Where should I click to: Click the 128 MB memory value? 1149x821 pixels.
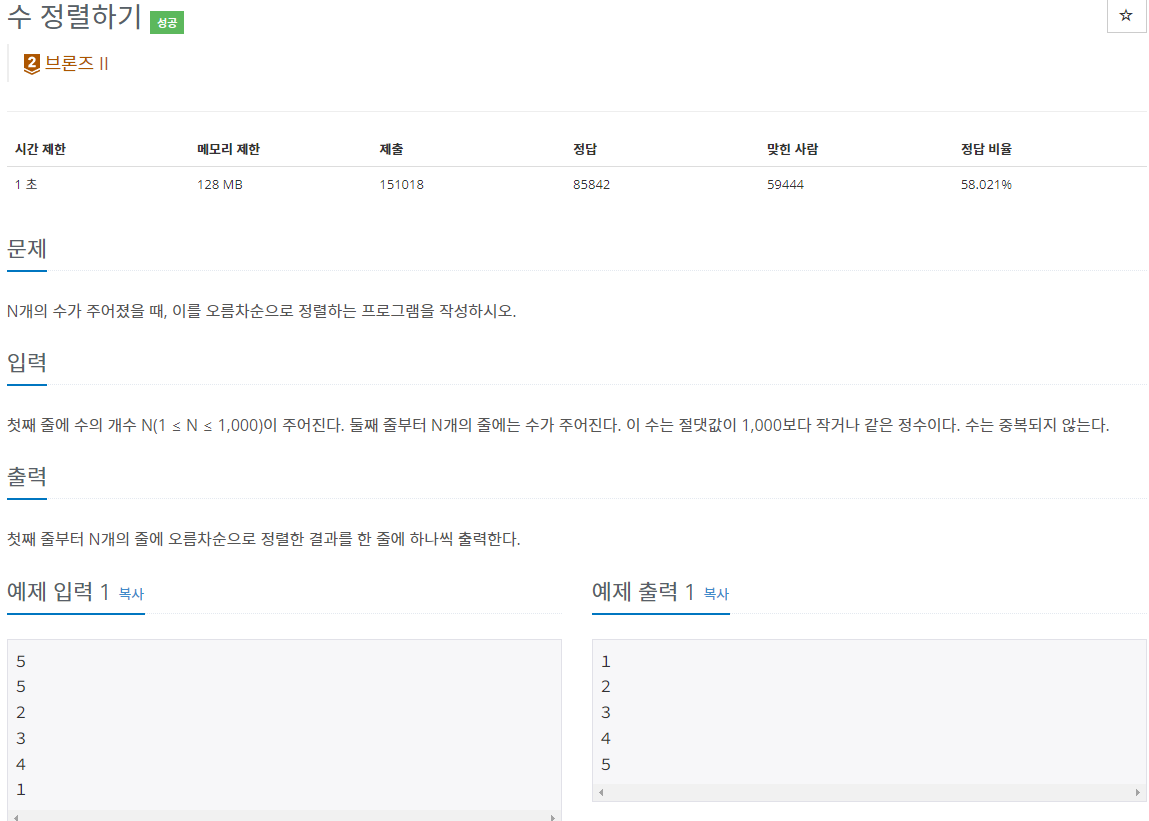(220, 184)
